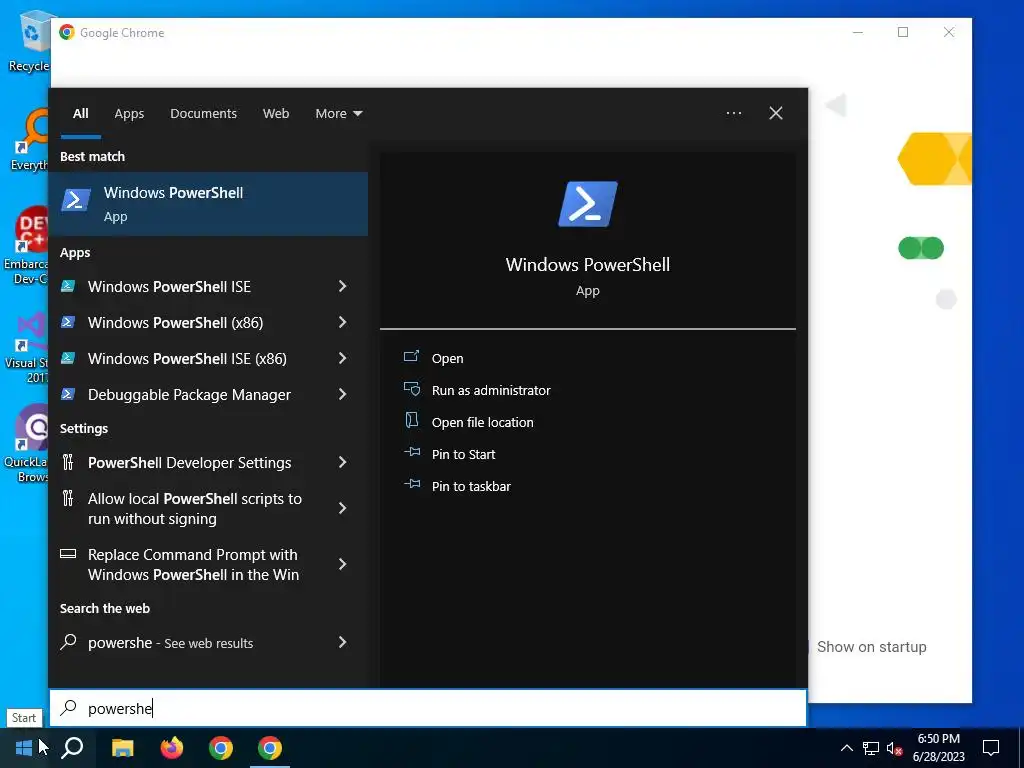Select 'powershe - See web results' row
This screenshot has height=768, width=1024.
(208, 642)
